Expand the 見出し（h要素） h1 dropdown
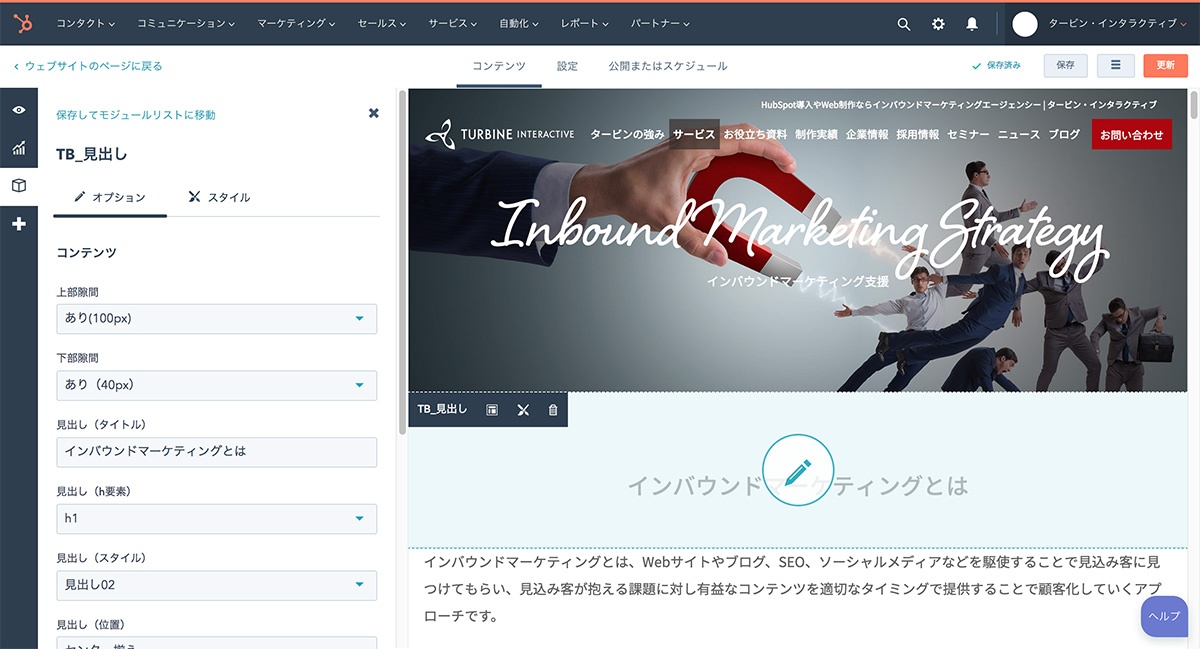1200x649 pixels. click(217, 519)
